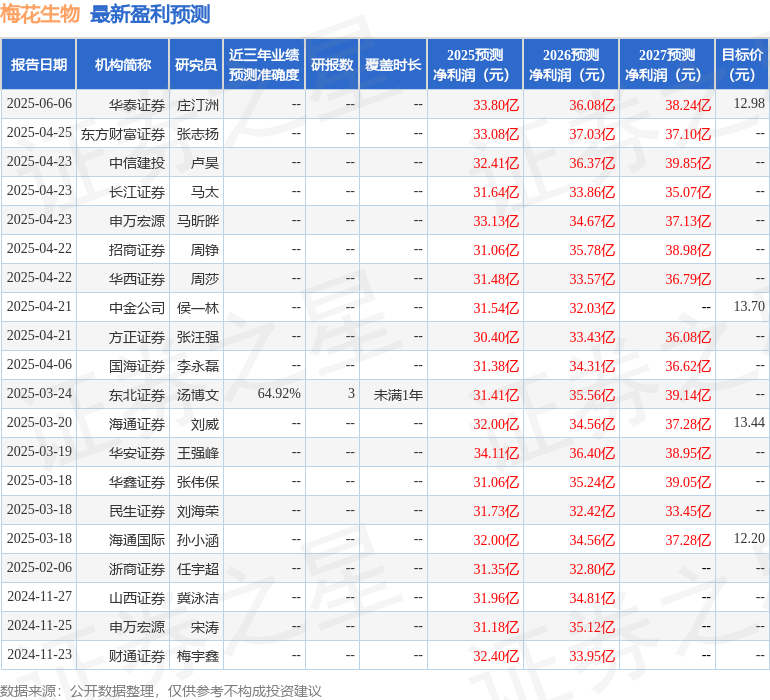Select the 覆盖时长 column header

coord(393,65)
